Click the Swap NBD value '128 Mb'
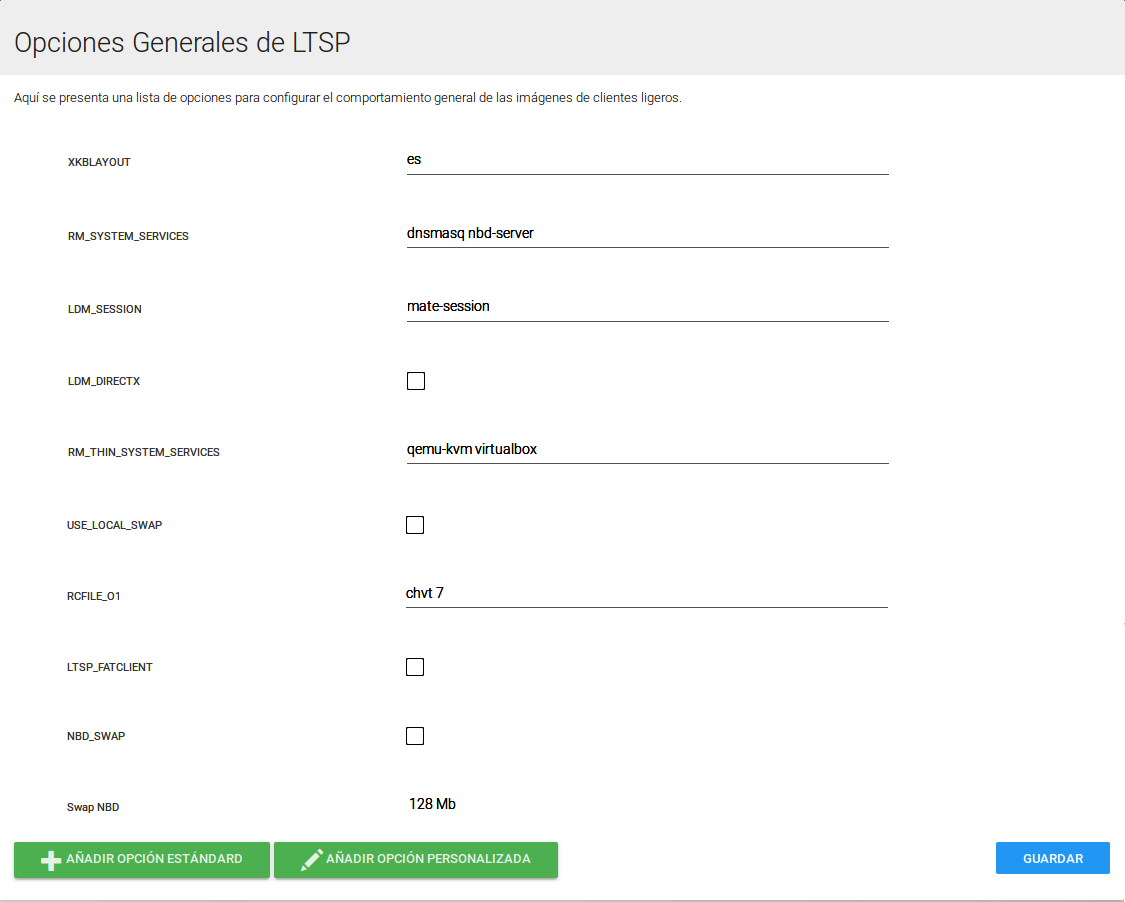 click(432, 804)
